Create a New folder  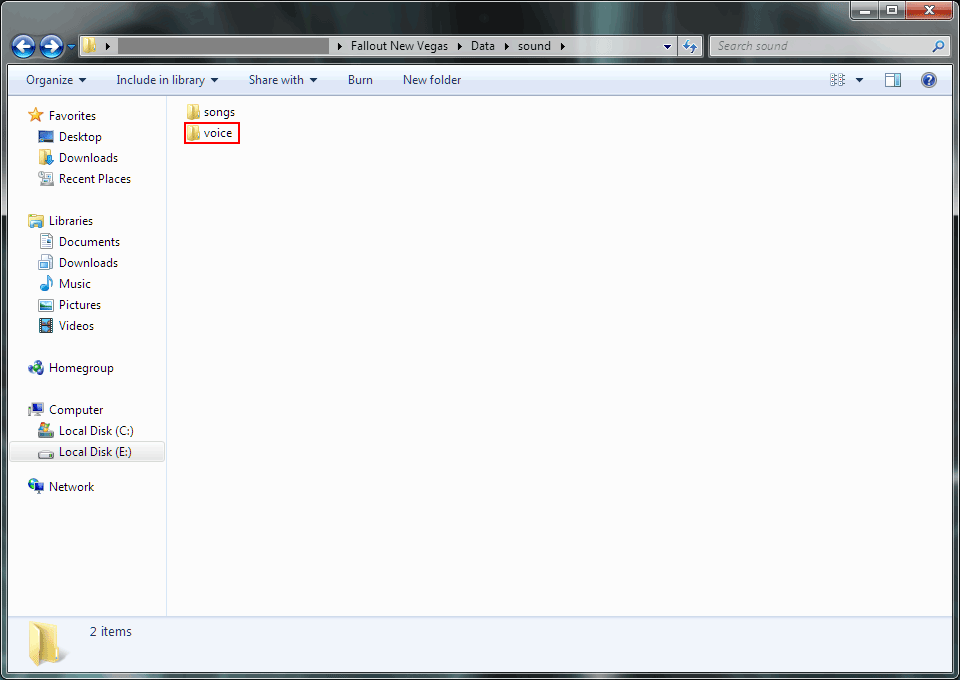pyautogui.click(x=431, y=80)
